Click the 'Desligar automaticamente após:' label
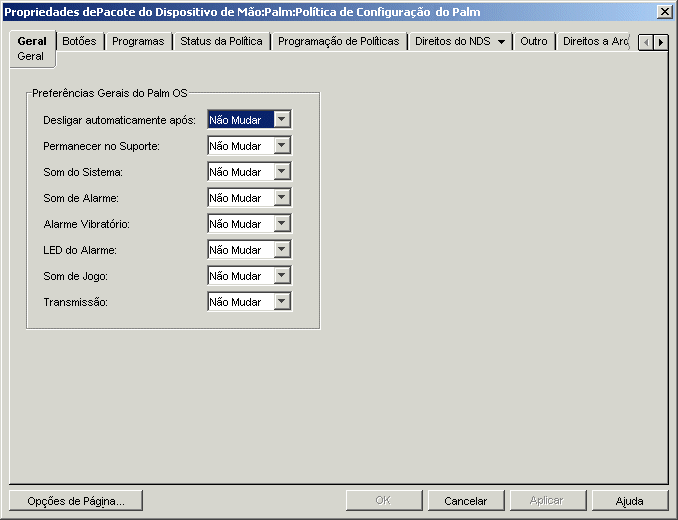Screen dimensions: 678x520 pyautogui.click(x=119, y=120)
